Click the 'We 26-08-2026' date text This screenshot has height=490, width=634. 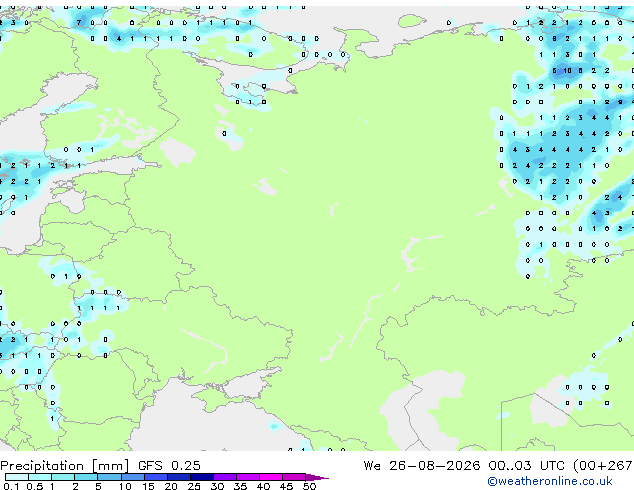[422, 465]
